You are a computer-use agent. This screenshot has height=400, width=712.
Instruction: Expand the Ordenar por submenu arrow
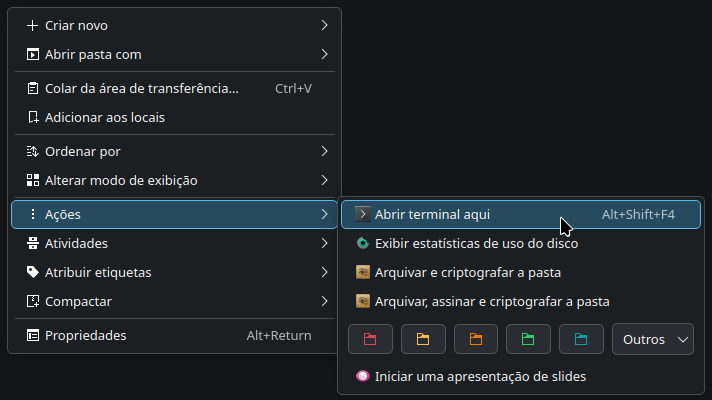click(x=324, y=152)
